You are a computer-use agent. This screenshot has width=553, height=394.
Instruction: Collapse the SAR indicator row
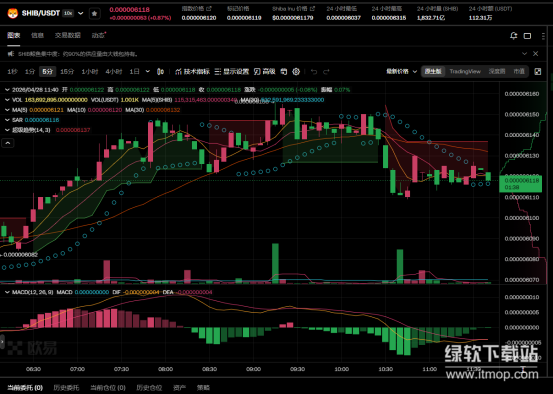pyautogui.click(x=7, y=120)
